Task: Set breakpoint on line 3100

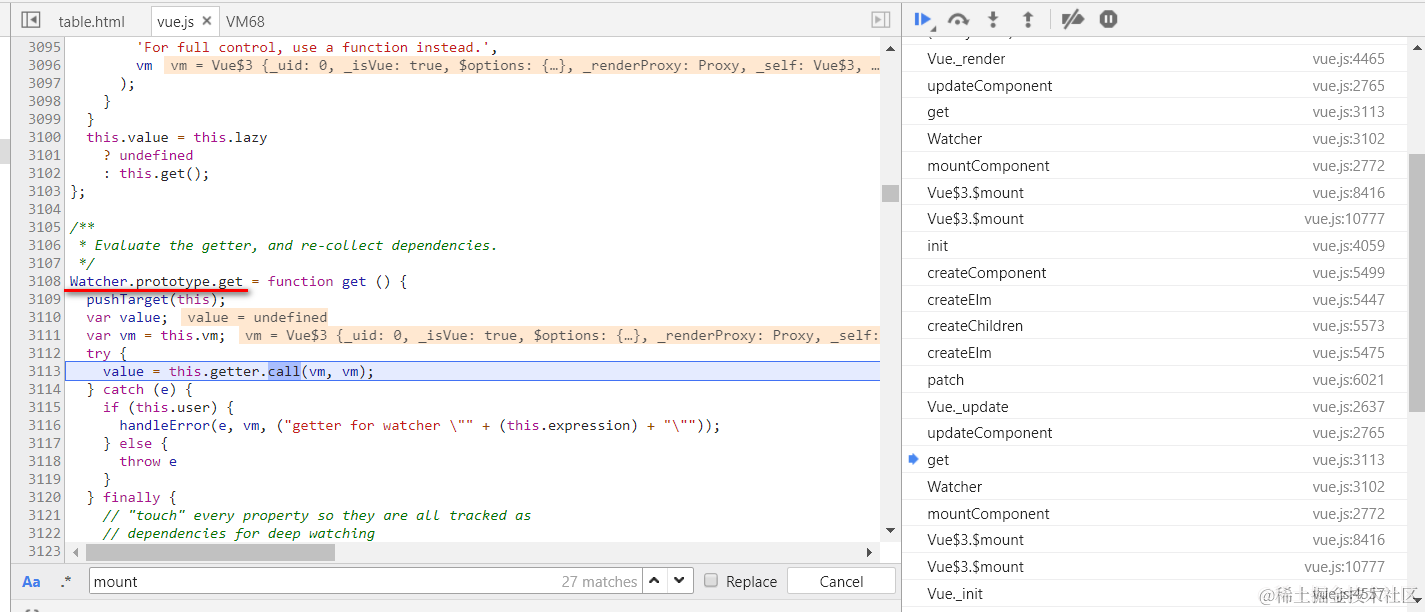Action: (x=44, y=137)
